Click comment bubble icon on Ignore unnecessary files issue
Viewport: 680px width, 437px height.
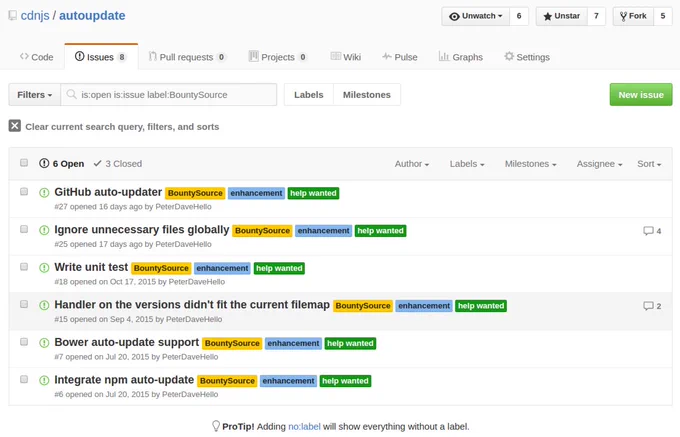point(648,231)
